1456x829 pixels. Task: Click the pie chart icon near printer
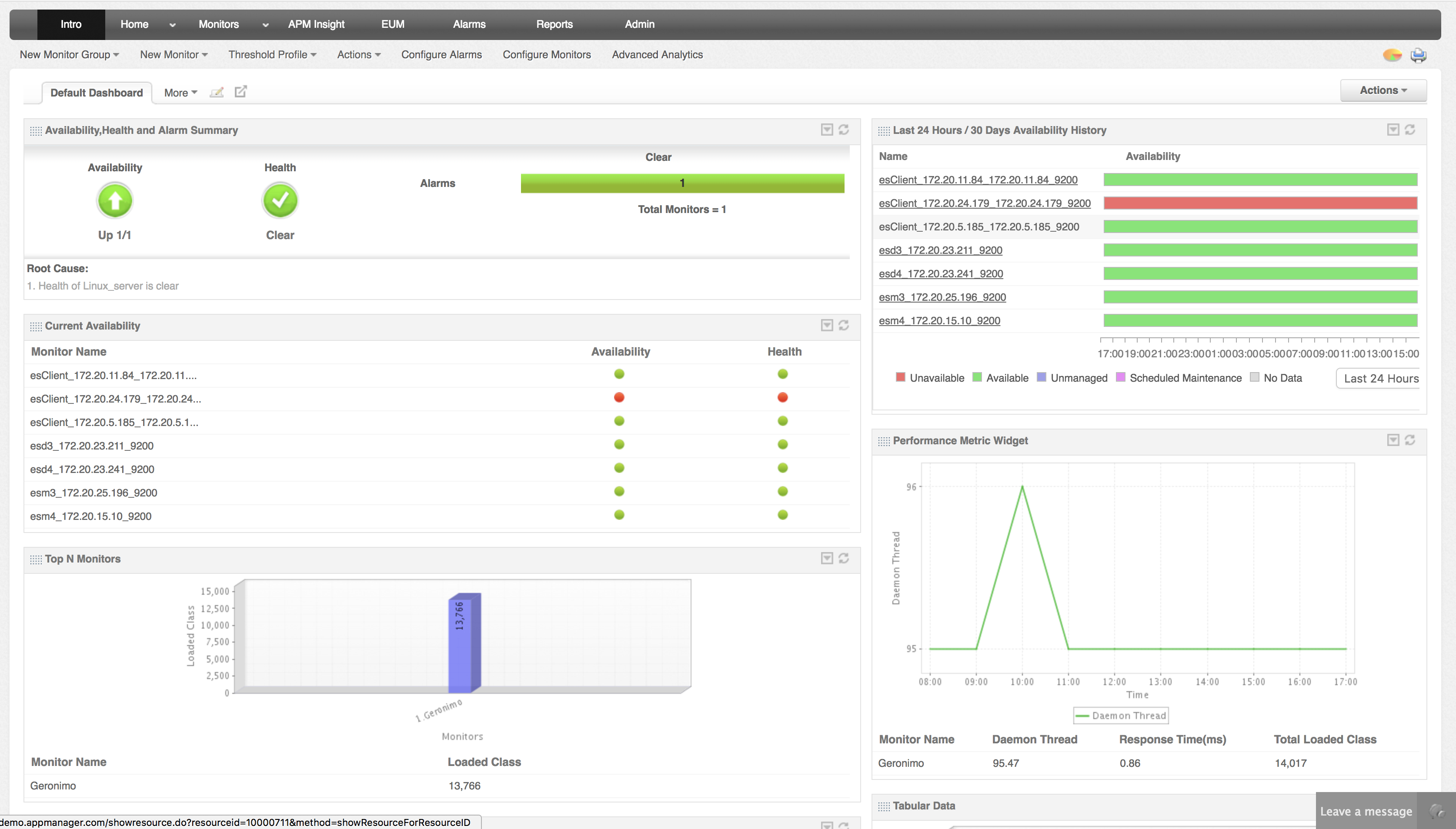tap(1392, 55)
